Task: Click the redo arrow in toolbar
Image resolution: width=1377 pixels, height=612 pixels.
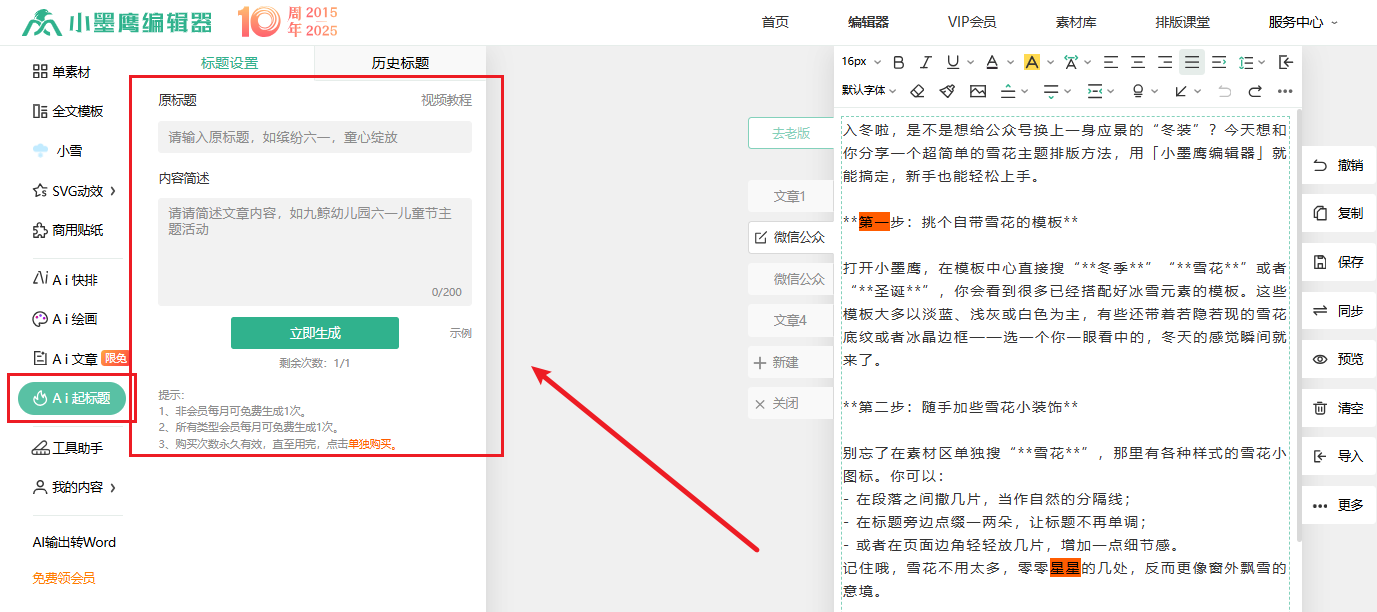Action: point(1255,91)
